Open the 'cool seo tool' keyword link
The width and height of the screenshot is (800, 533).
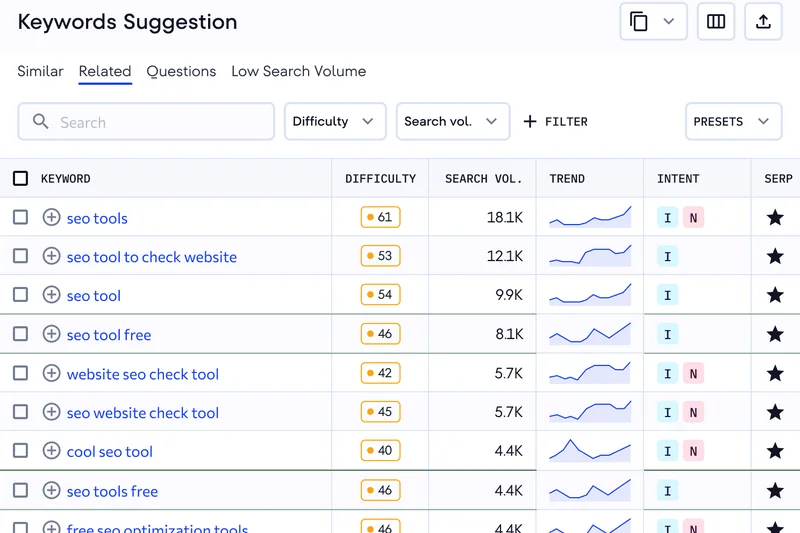tap(110, 452)
